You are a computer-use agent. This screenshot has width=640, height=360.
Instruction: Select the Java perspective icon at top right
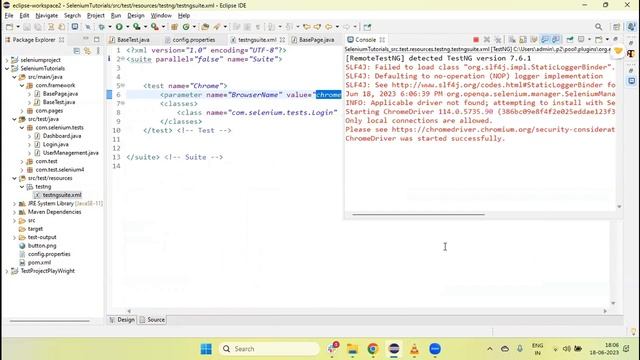[631, 27]
